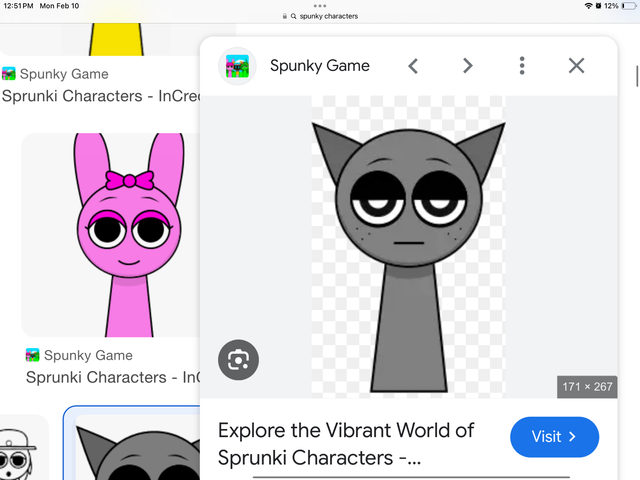This screenshot has height=480, width=640.
Task: Go to the previous image result
Action: pos(413,66)
